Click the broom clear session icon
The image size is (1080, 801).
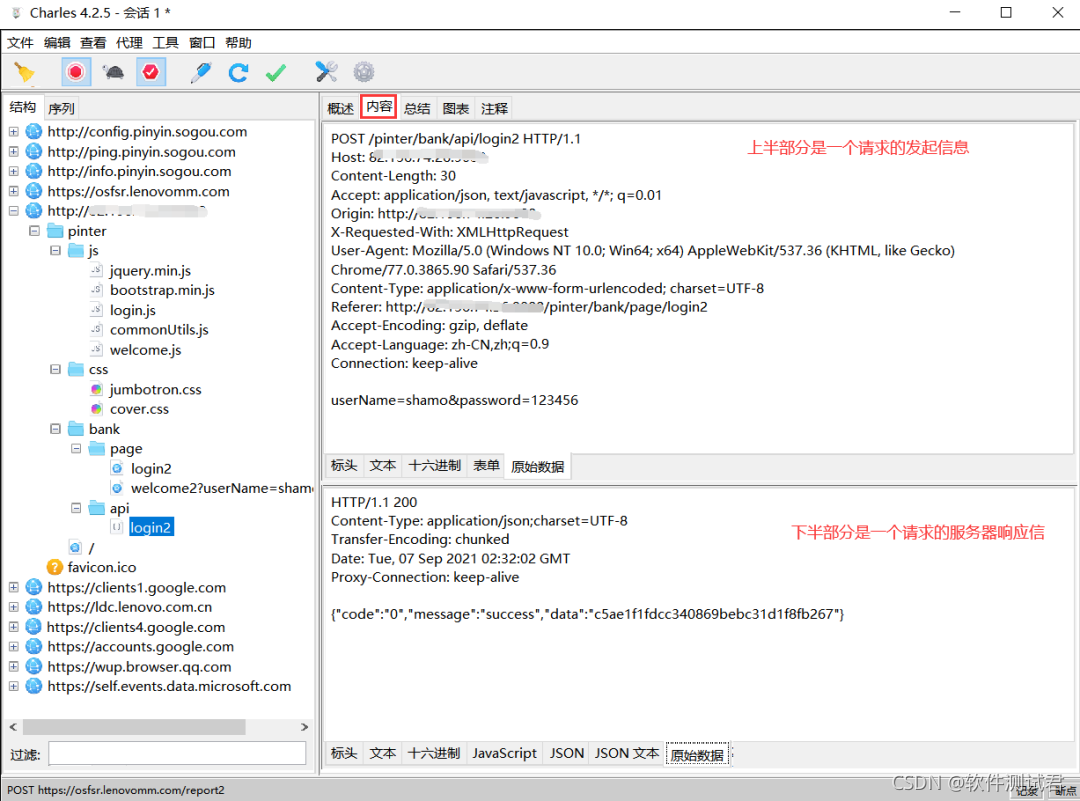point(25,72)
